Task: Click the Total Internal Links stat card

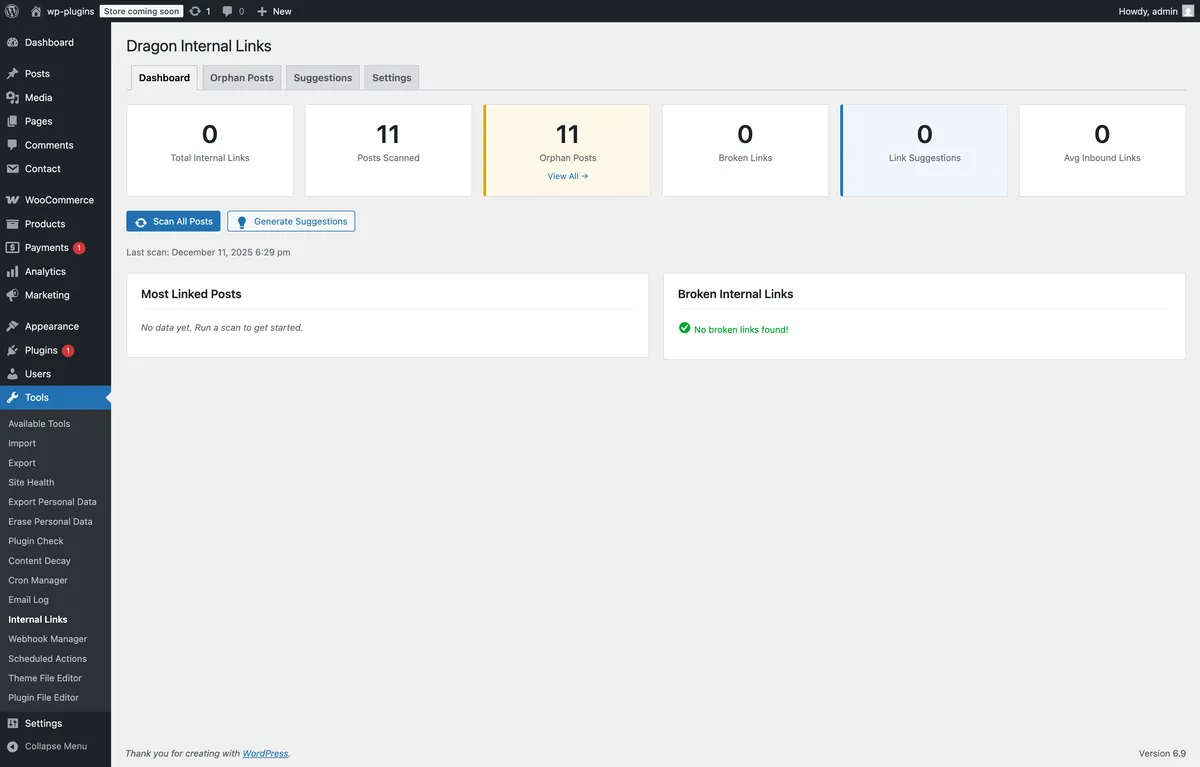Action: pyautogui.click(x=210, y=150)
